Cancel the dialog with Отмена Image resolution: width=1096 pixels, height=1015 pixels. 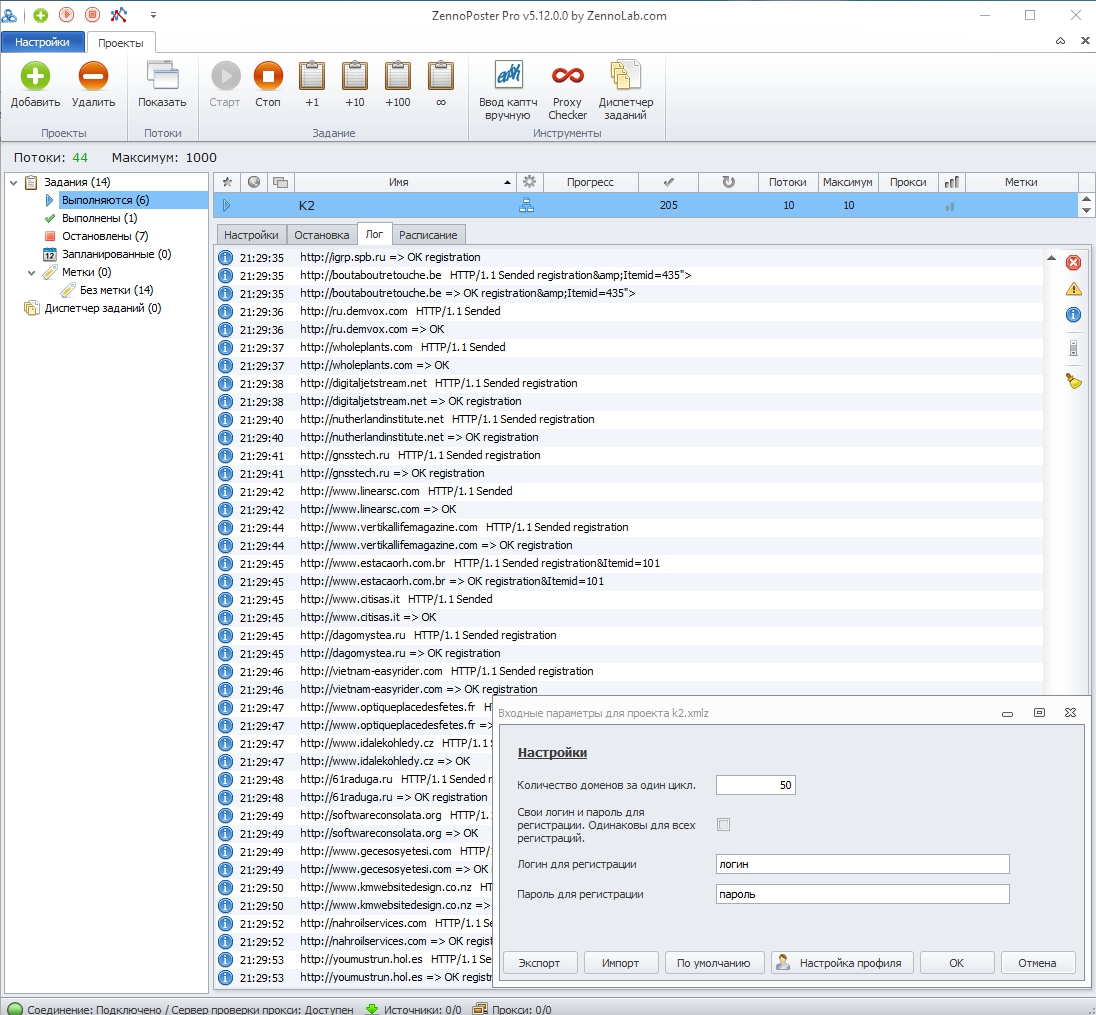[1037, 963]
